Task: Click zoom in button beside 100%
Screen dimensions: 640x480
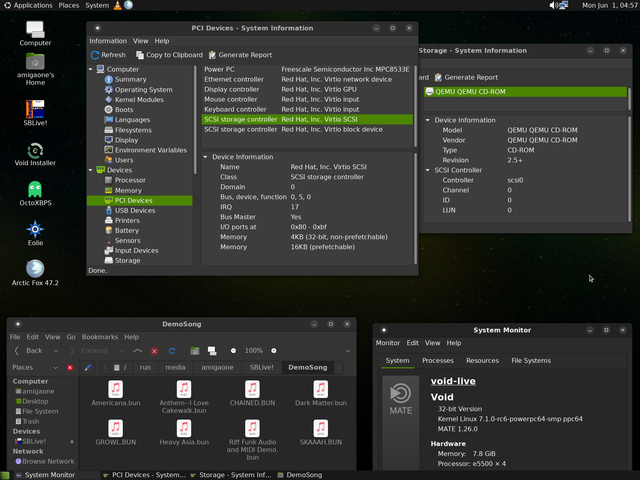Action: pyautogui.click(x=273, y=351)
